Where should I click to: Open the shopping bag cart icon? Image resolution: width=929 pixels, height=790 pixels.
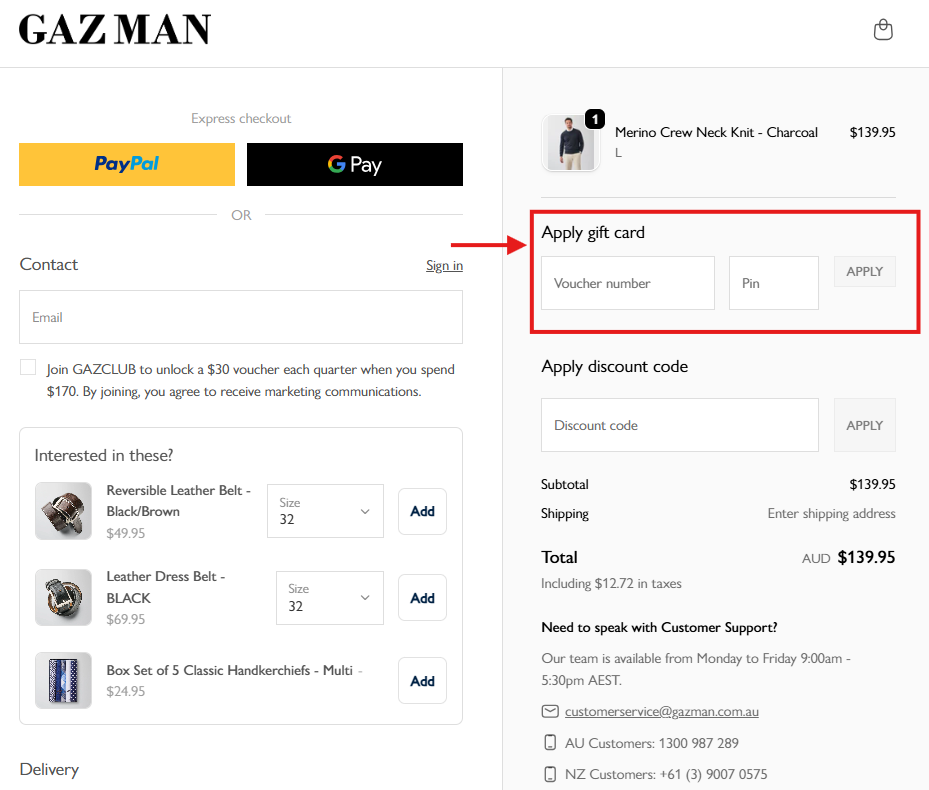883,30
